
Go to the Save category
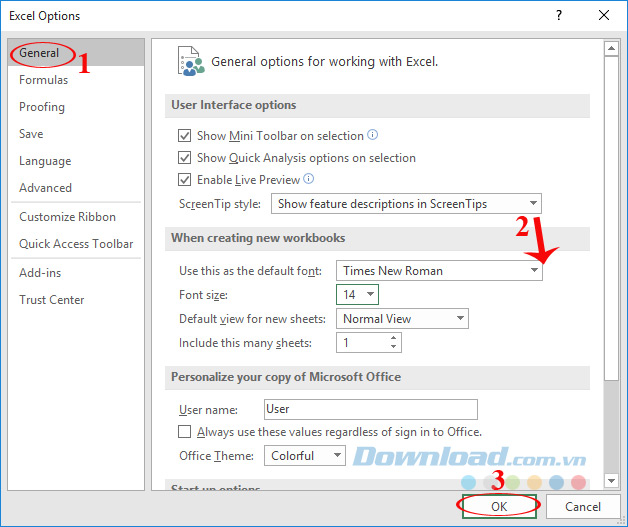tap(76, 134)
